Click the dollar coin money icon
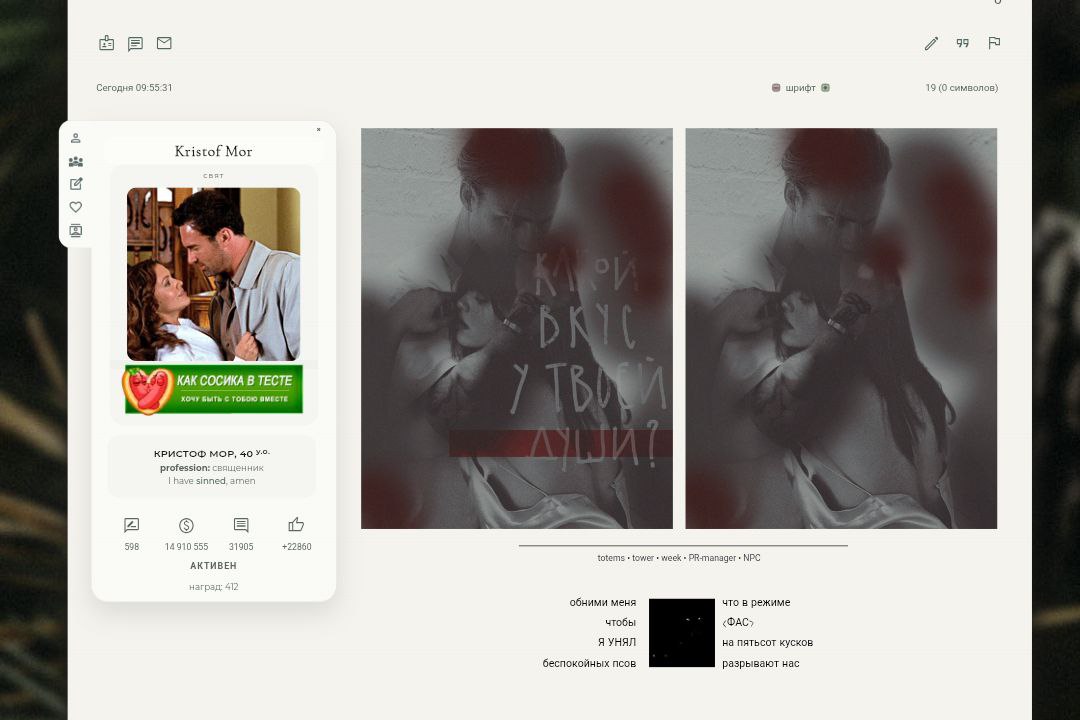Image resolution: width=1080 pixels, height=720 pixels. coord(186,525)
